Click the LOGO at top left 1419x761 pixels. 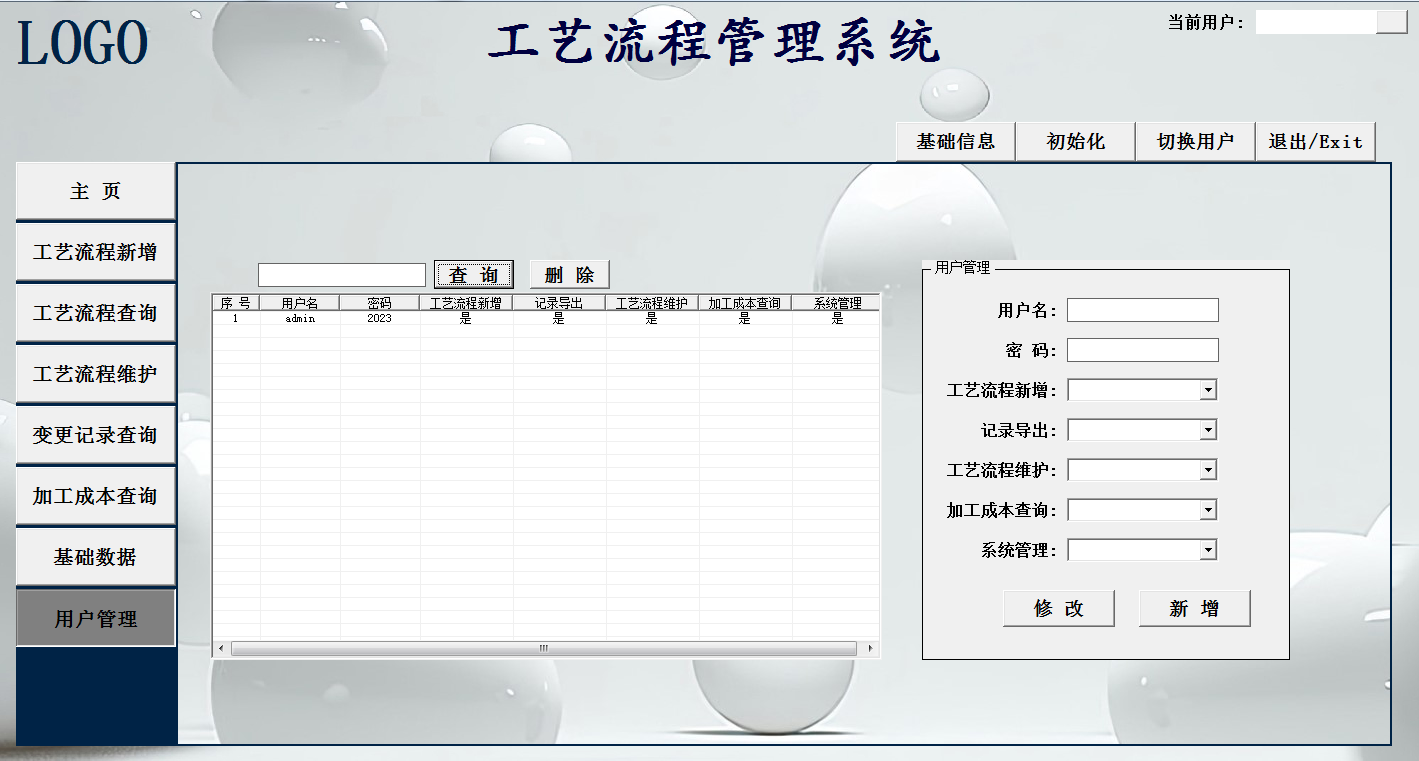tap(83, 43)
